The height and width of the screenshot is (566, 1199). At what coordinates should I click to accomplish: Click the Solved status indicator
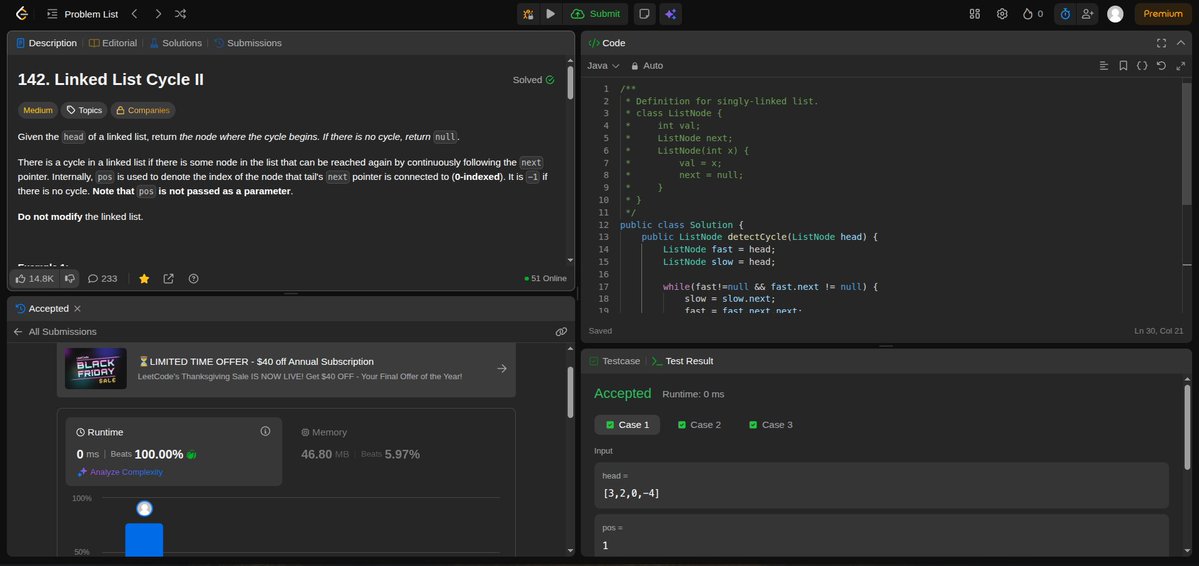point(534,80)
